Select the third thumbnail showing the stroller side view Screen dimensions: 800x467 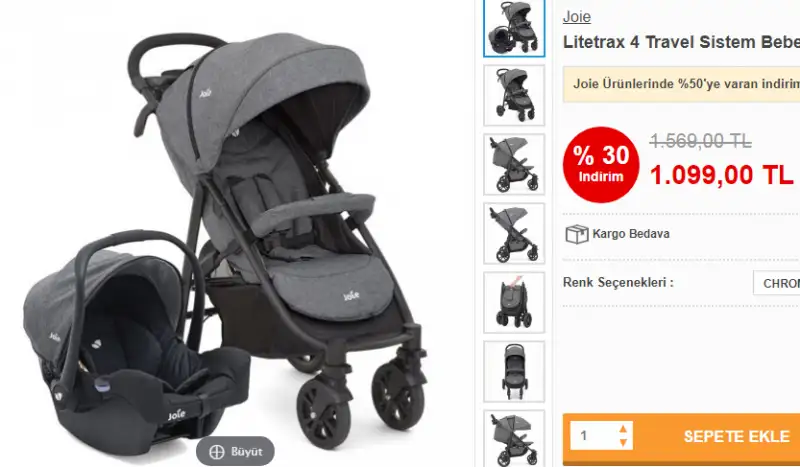click(514, 164)
